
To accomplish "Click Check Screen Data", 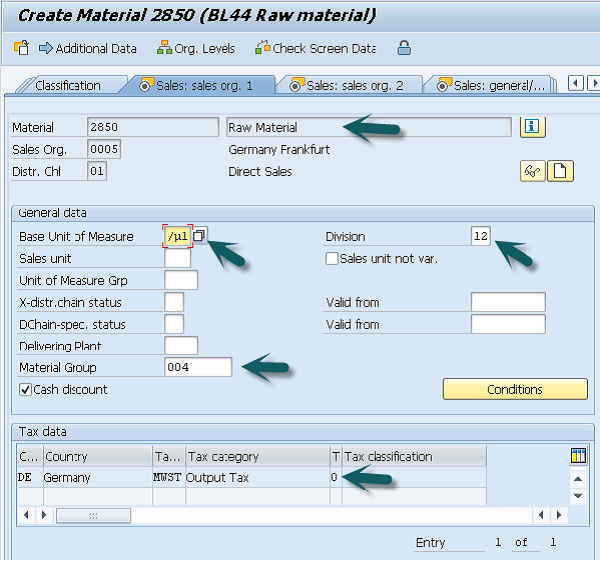I will pyautogui.click(x=316, y=49).
